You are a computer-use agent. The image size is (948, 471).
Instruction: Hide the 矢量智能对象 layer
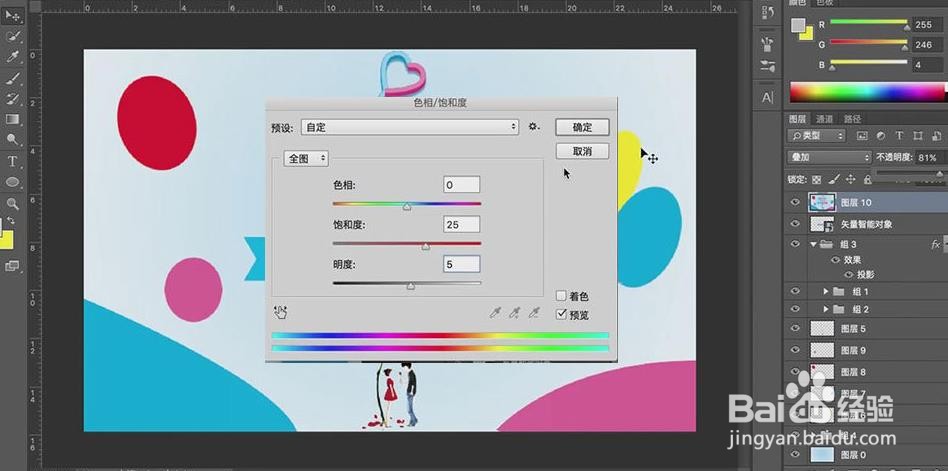795,224
